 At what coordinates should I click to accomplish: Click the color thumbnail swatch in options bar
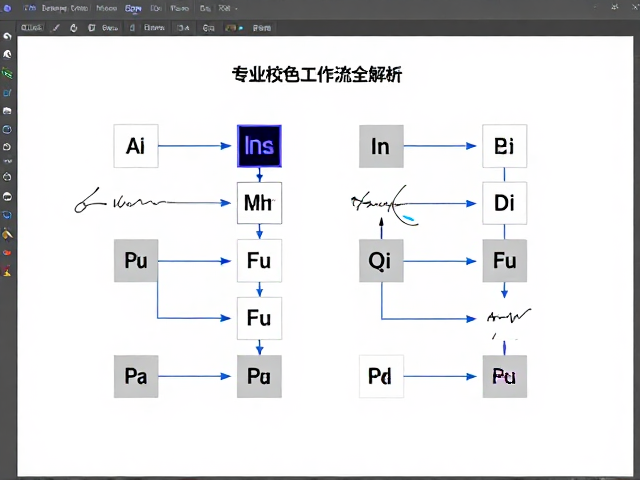(x=231, y=28)
